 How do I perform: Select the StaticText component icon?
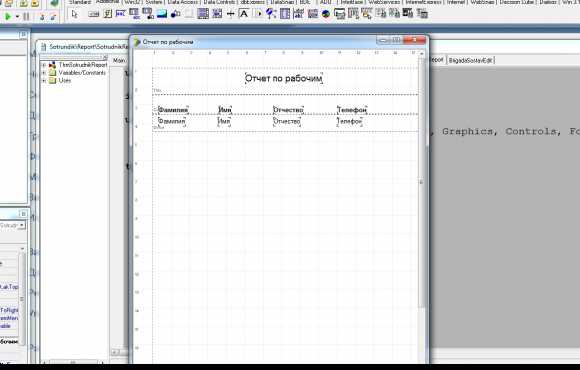click(244, 14)
